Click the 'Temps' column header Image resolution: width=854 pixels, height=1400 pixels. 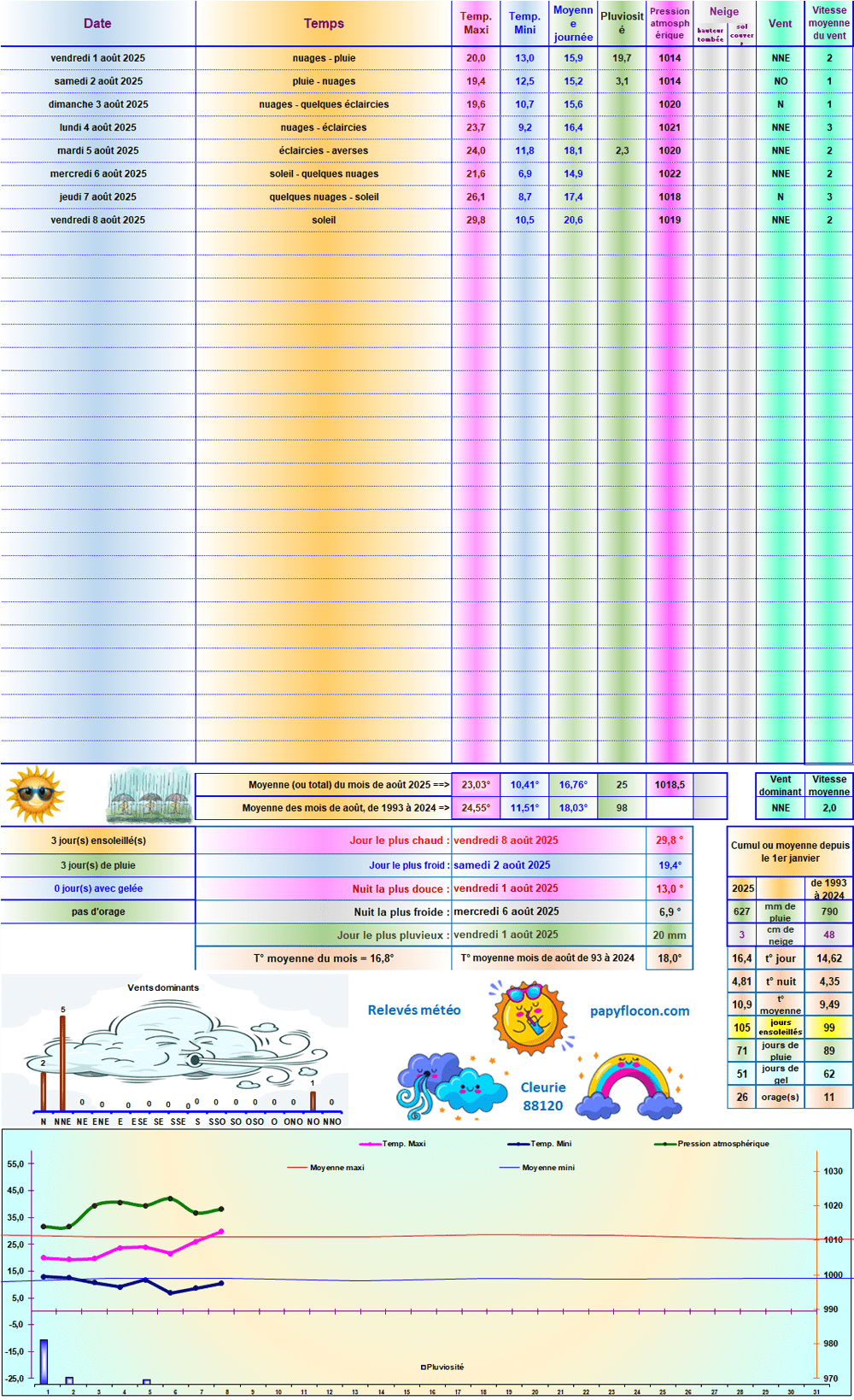pyautogui.click(x=324, y=23)
